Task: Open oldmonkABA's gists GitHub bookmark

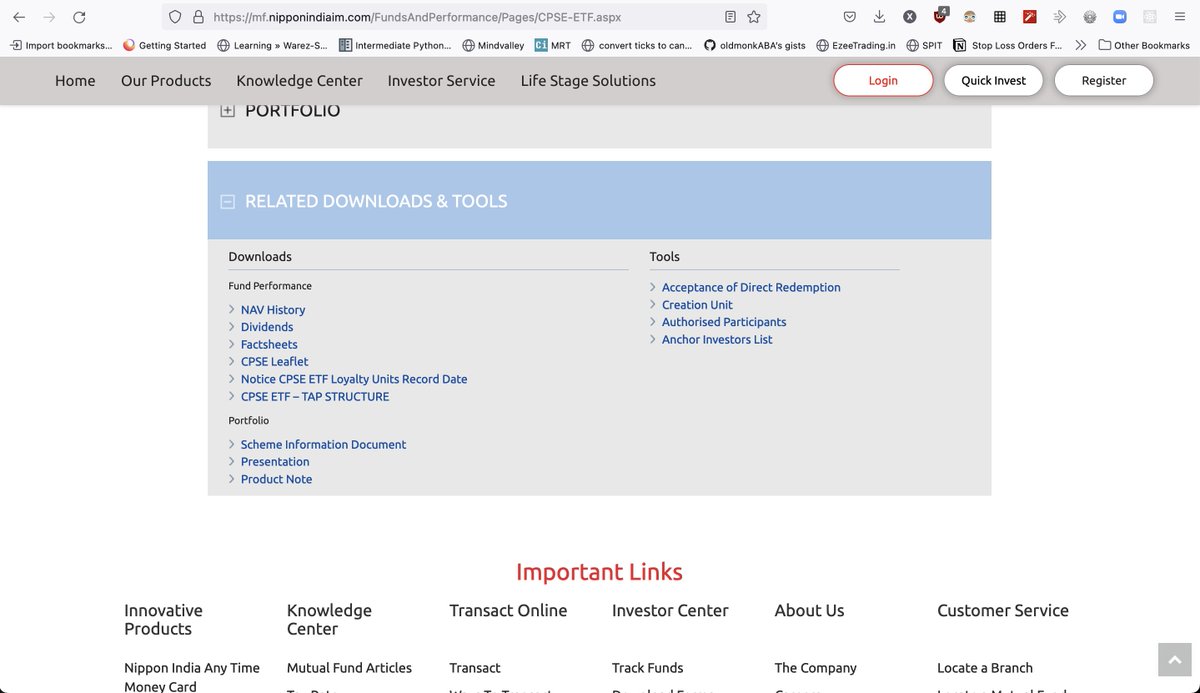Action: (755, 45)
